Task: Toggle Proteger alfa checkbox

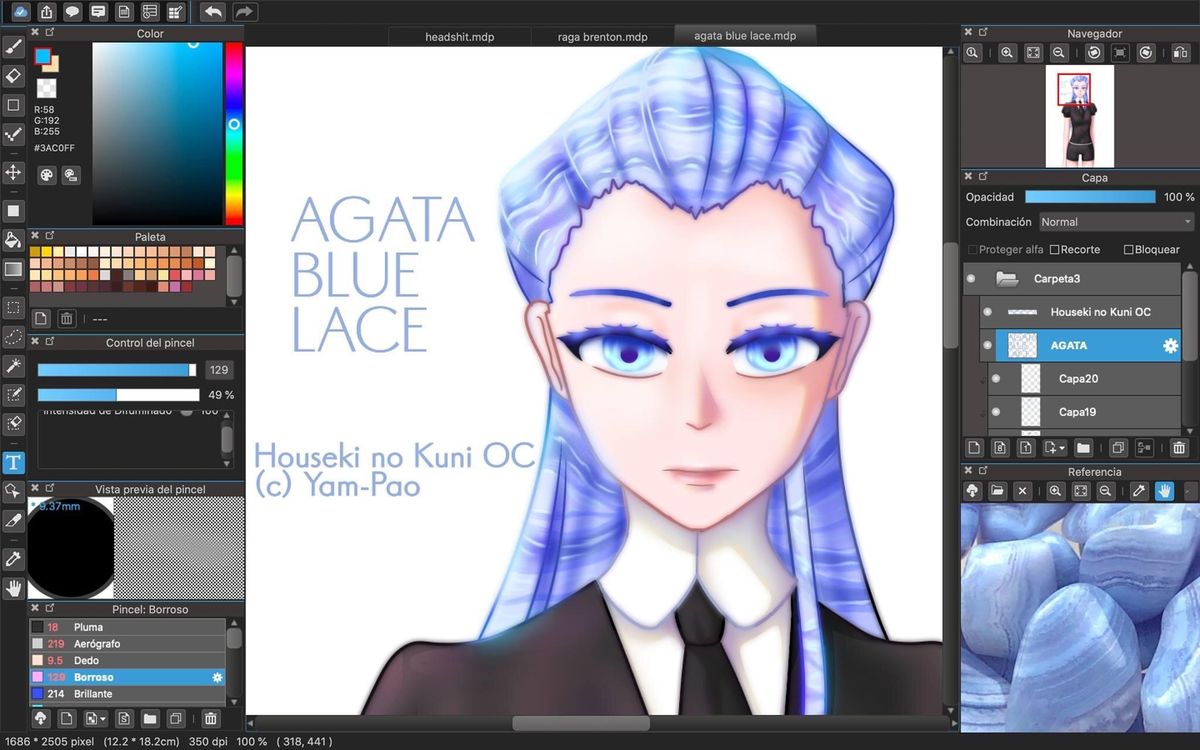Action: tap(973, 249)
